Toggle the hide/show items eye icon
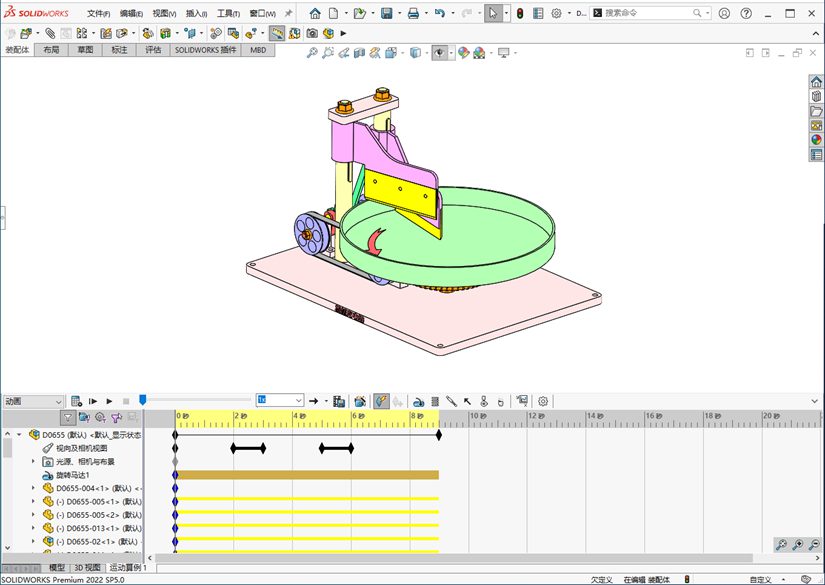The height and width of the screenshot is (585, 825). [439, 53]
